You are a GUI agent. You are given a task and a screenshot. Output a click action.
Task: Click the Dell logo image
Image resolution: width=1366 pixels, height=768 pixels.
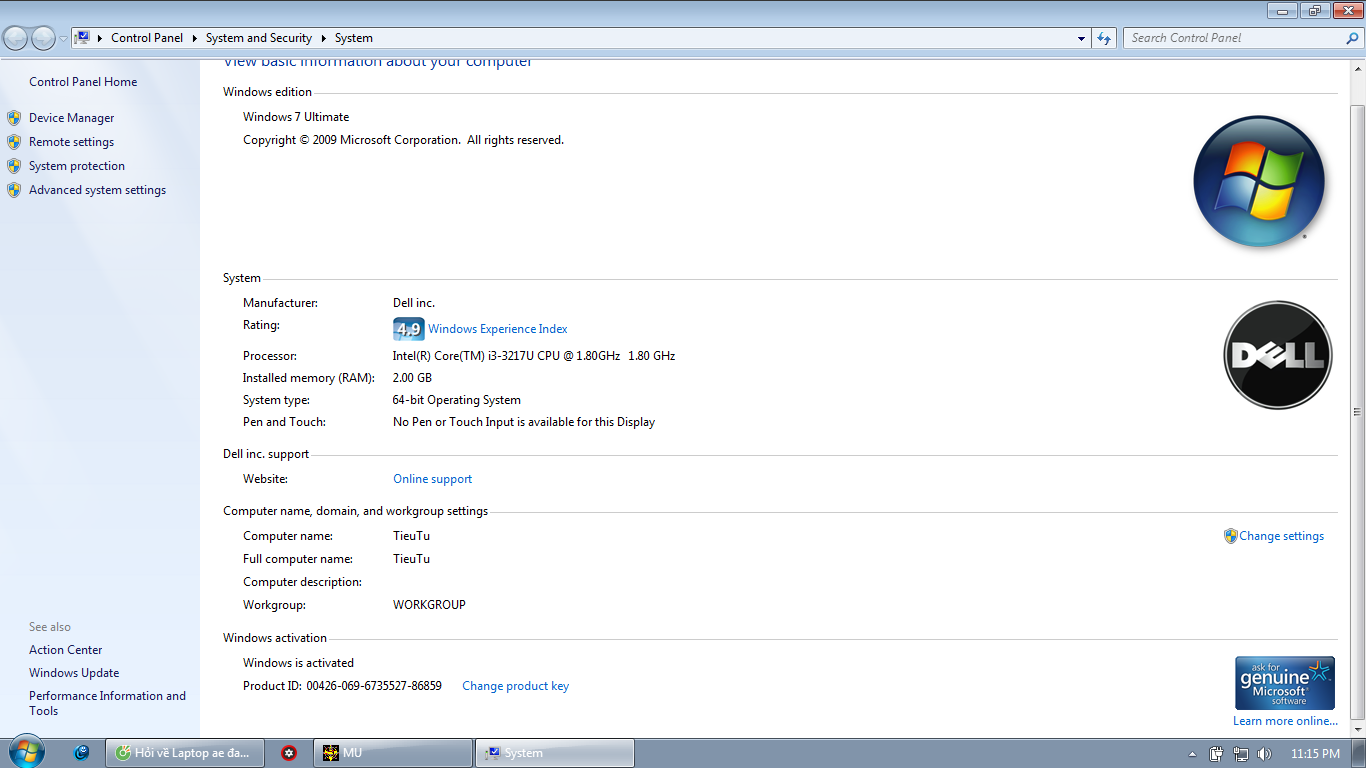[x=1278, y=355]
